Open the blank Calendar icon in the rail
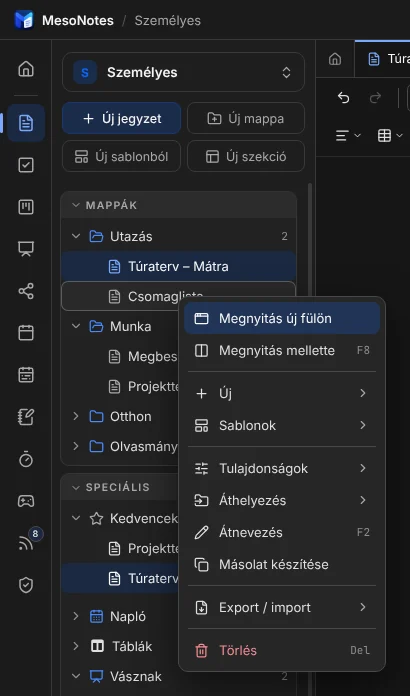 point(26,333)
